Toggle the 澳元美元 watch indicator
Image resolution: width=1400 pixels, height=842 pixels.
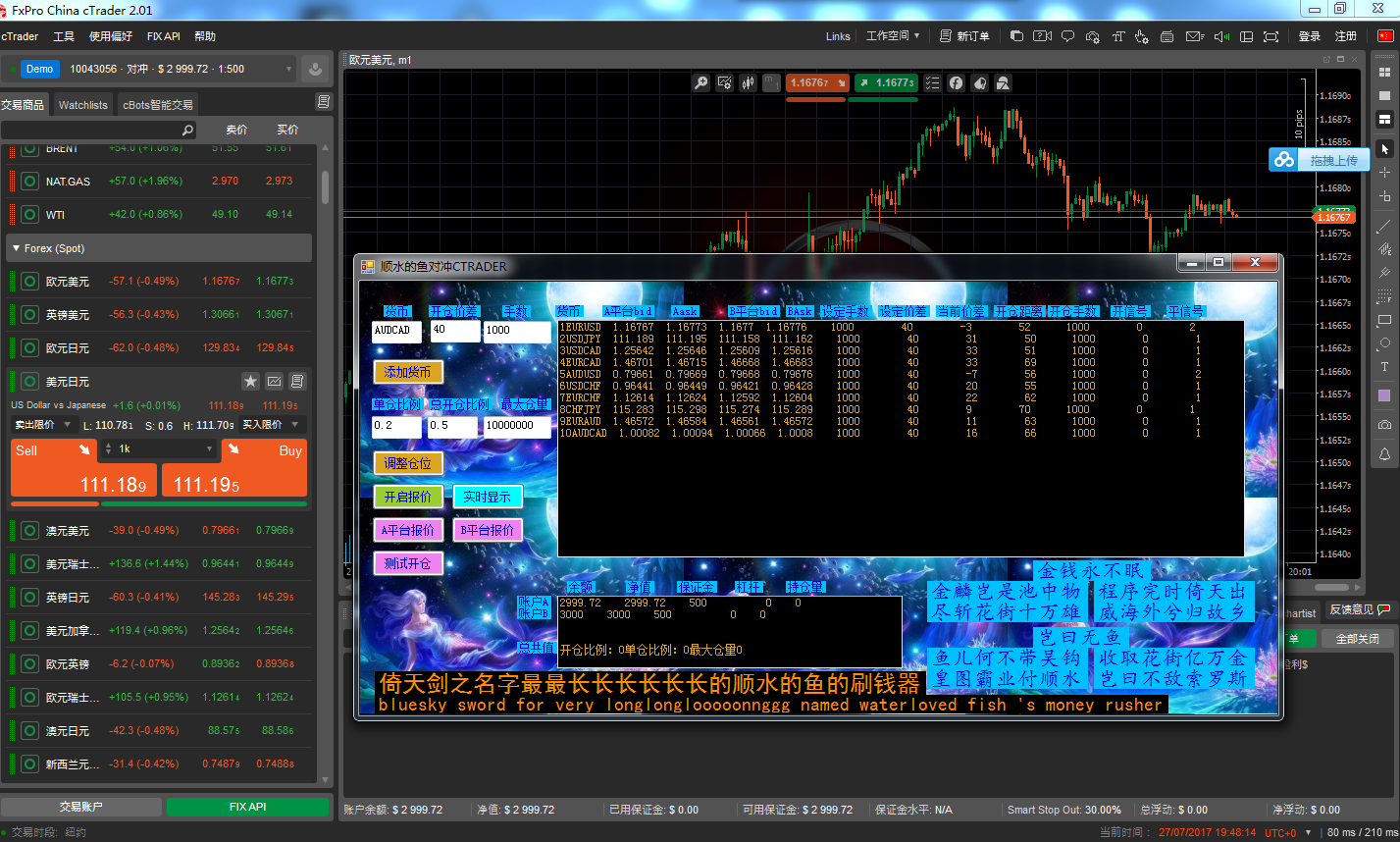click(x=29, y=531)
